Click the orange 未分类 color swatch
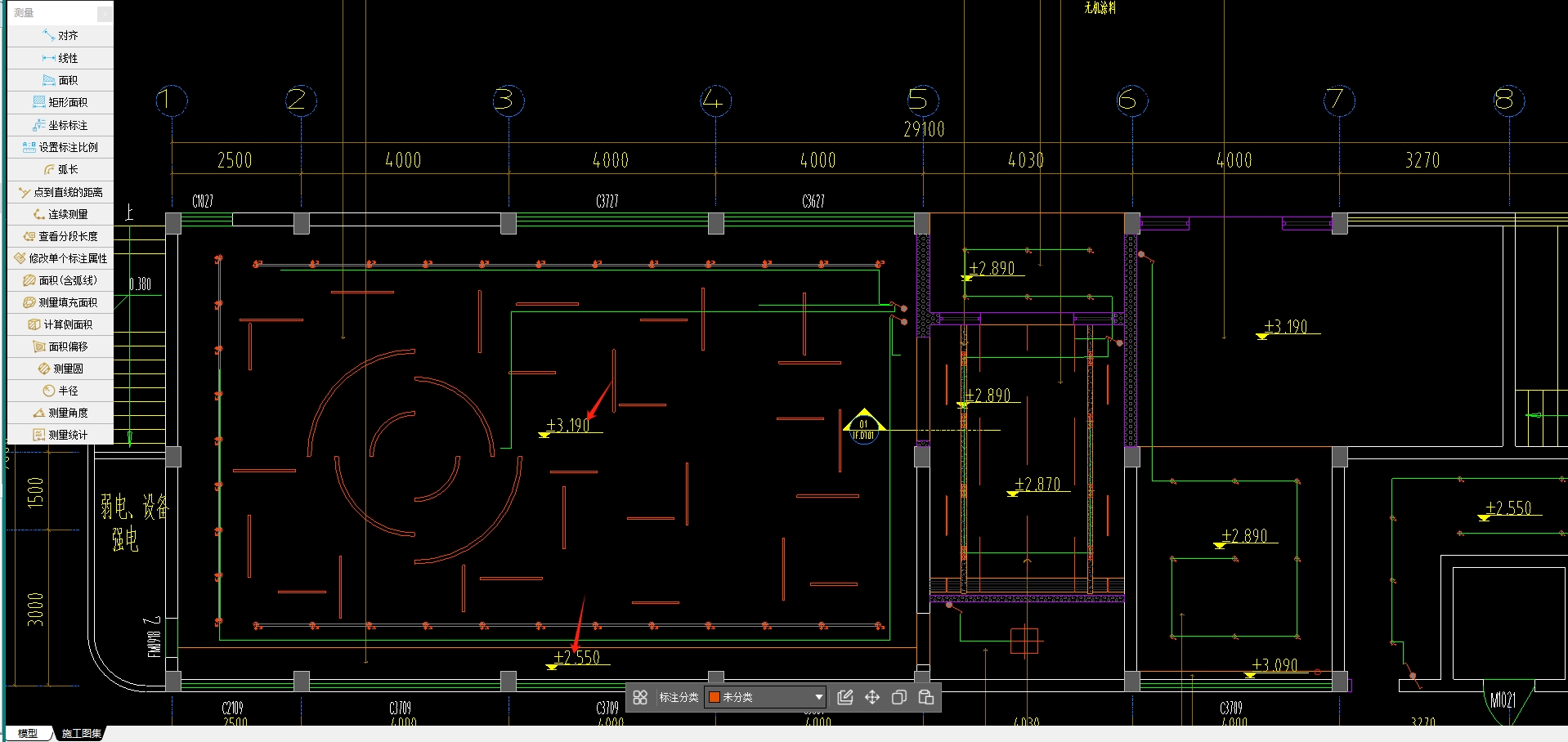Image resolution: width=1568 pixels, height=742 pixels. 714,697
